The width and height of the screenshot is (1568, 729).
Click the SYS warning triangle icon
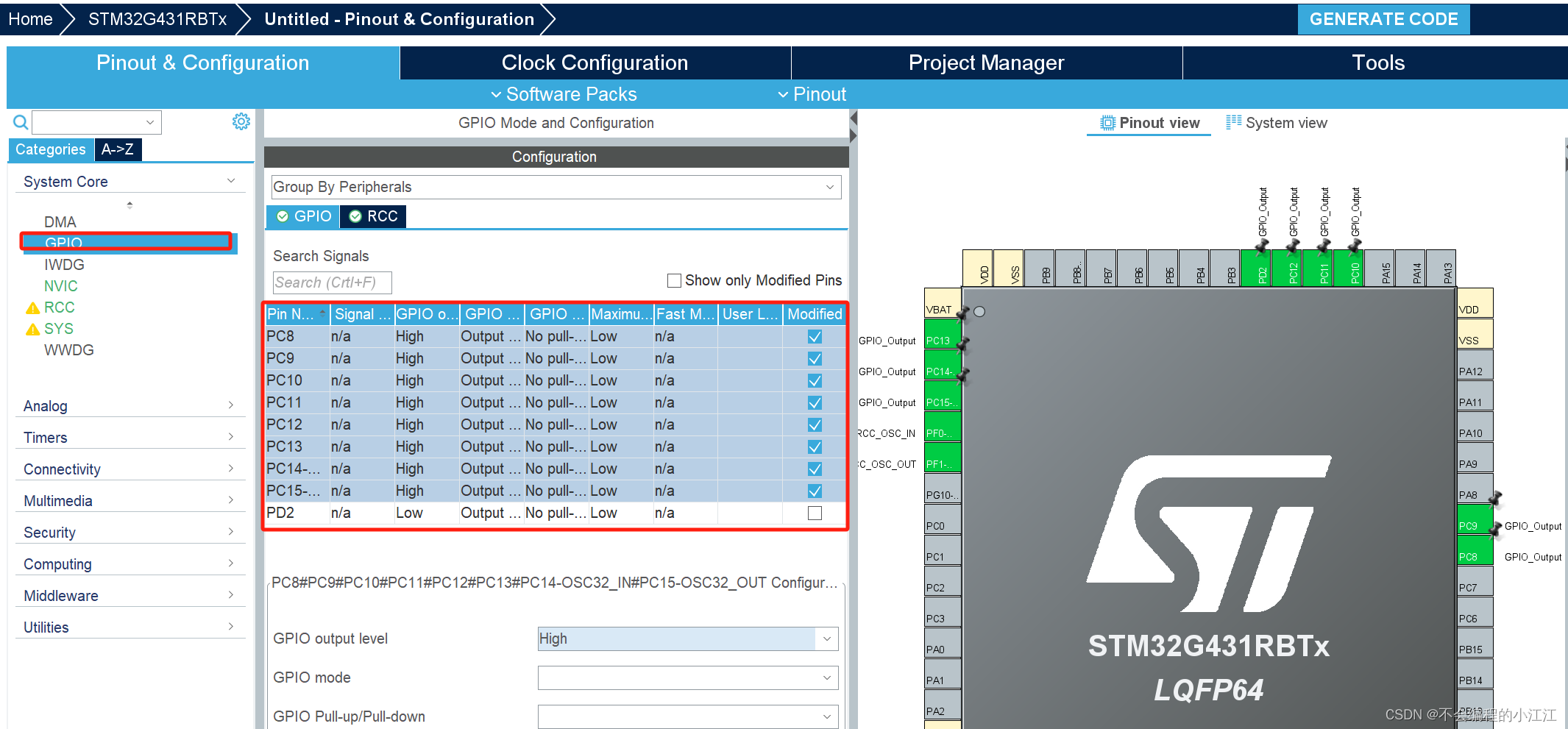(x=32, y=330)
